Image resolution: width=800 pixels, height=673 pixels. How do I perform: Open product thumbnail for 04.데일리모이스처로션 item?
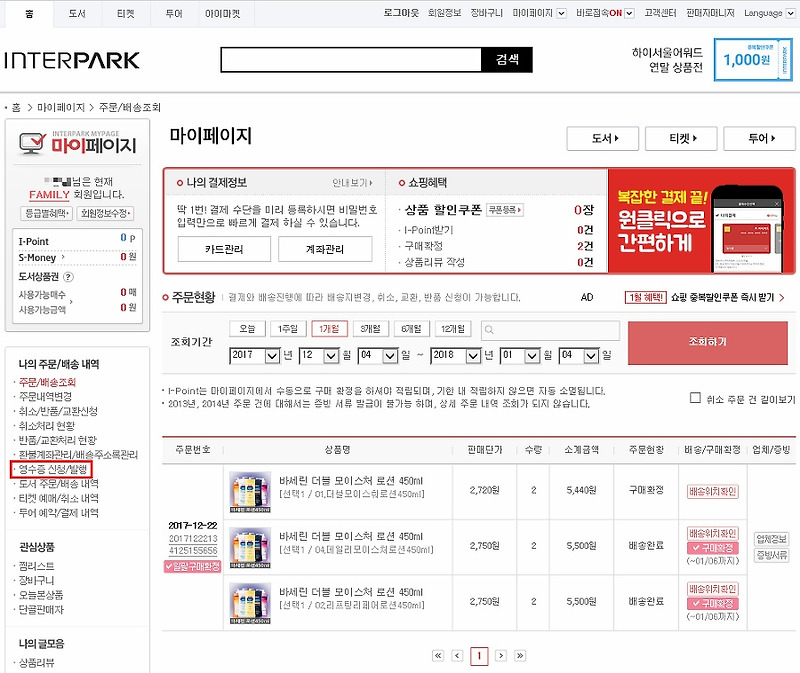point(250,547)
